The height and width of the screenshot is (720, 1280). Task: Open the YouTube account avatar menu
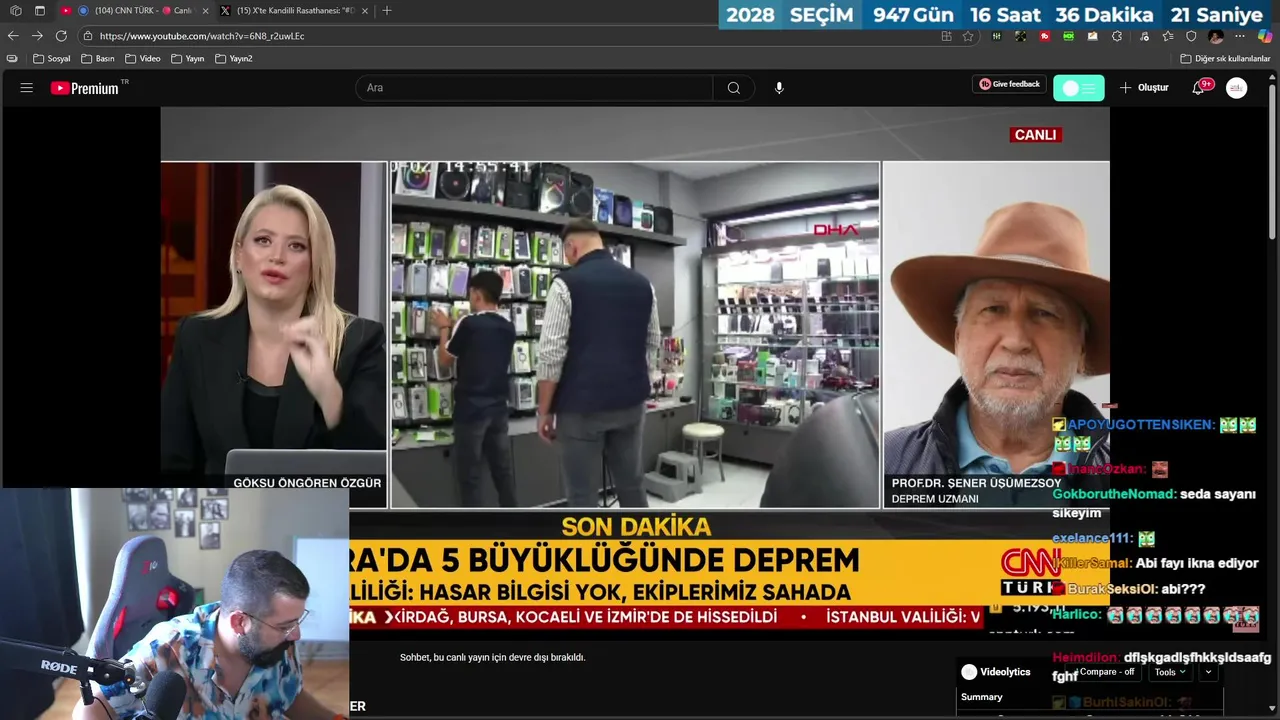pyautogui.click(x=1237, y=88)
